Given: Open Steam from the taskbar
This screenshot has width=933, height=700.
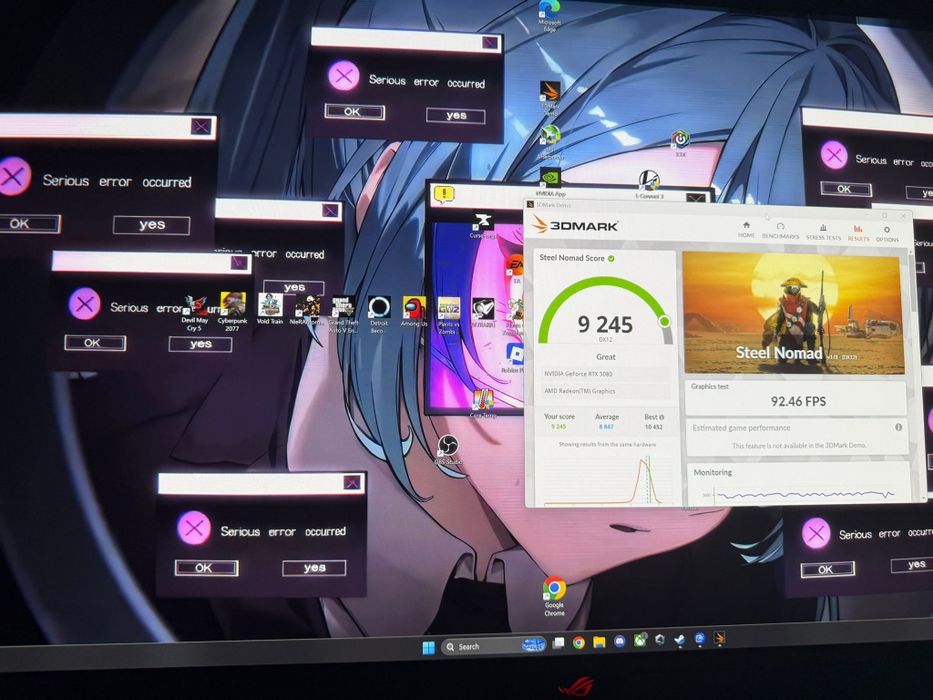Looking at the screenshot, I should point(679,640).
